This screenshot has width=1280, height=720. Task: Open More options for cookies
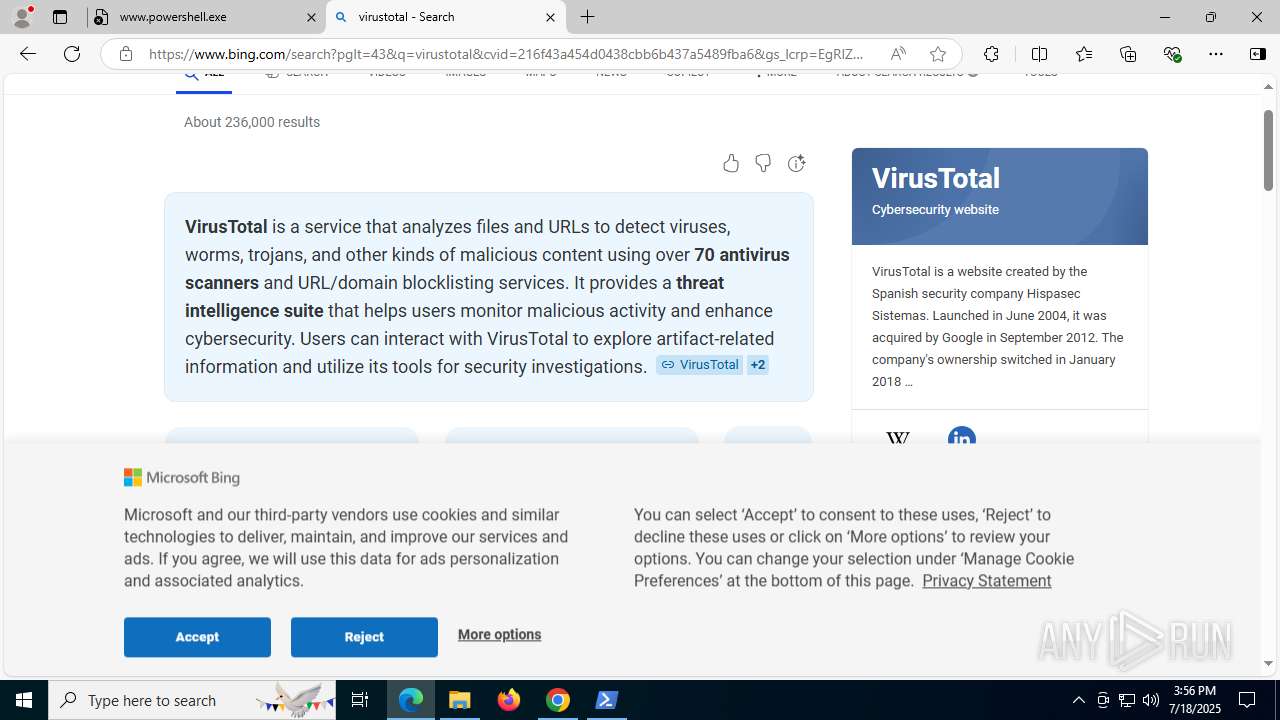point(499,634)
